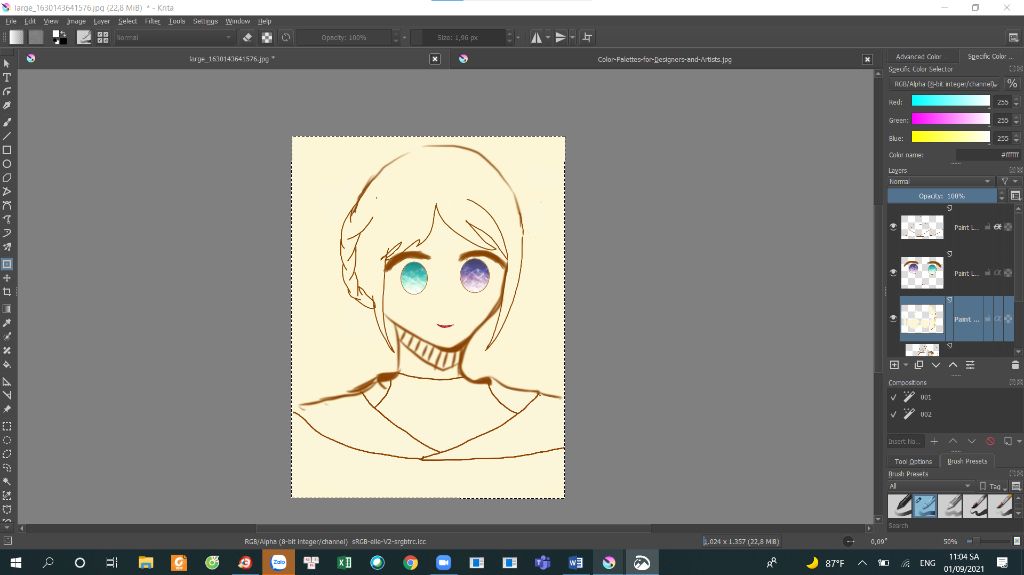Select the Text tool
The width and height of the screenshot is (1024, 575).
coord(7,77)
